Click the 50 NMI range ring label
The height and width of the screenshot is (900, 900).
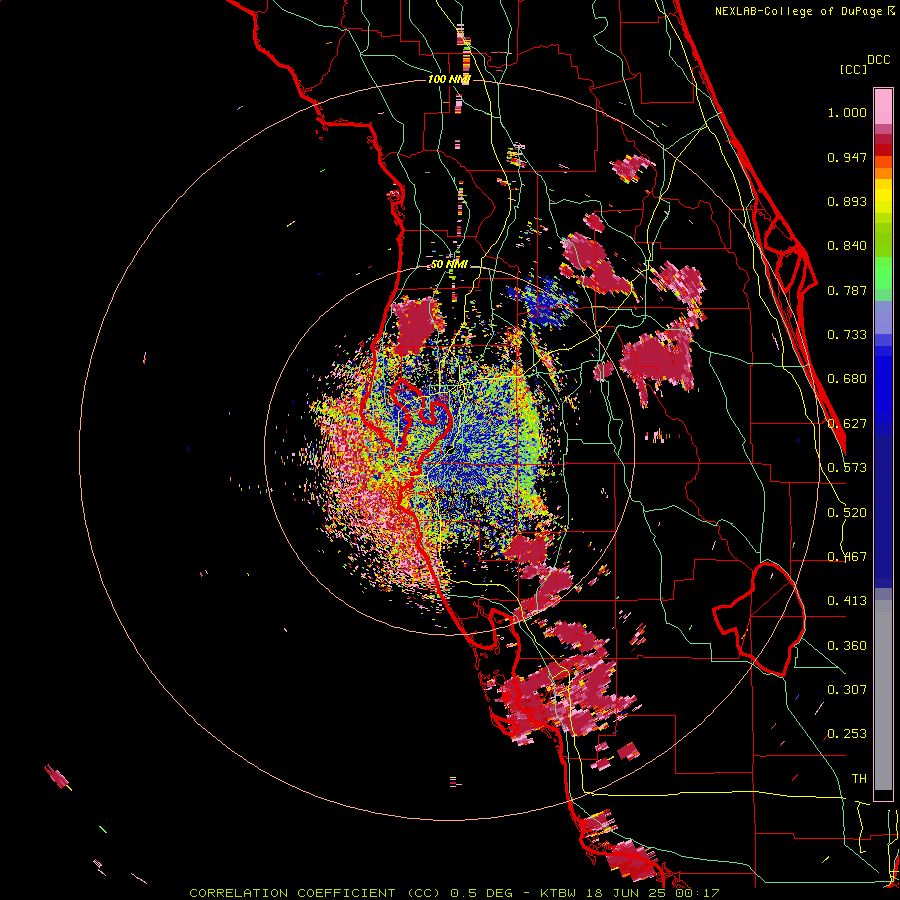pos(449,265)
